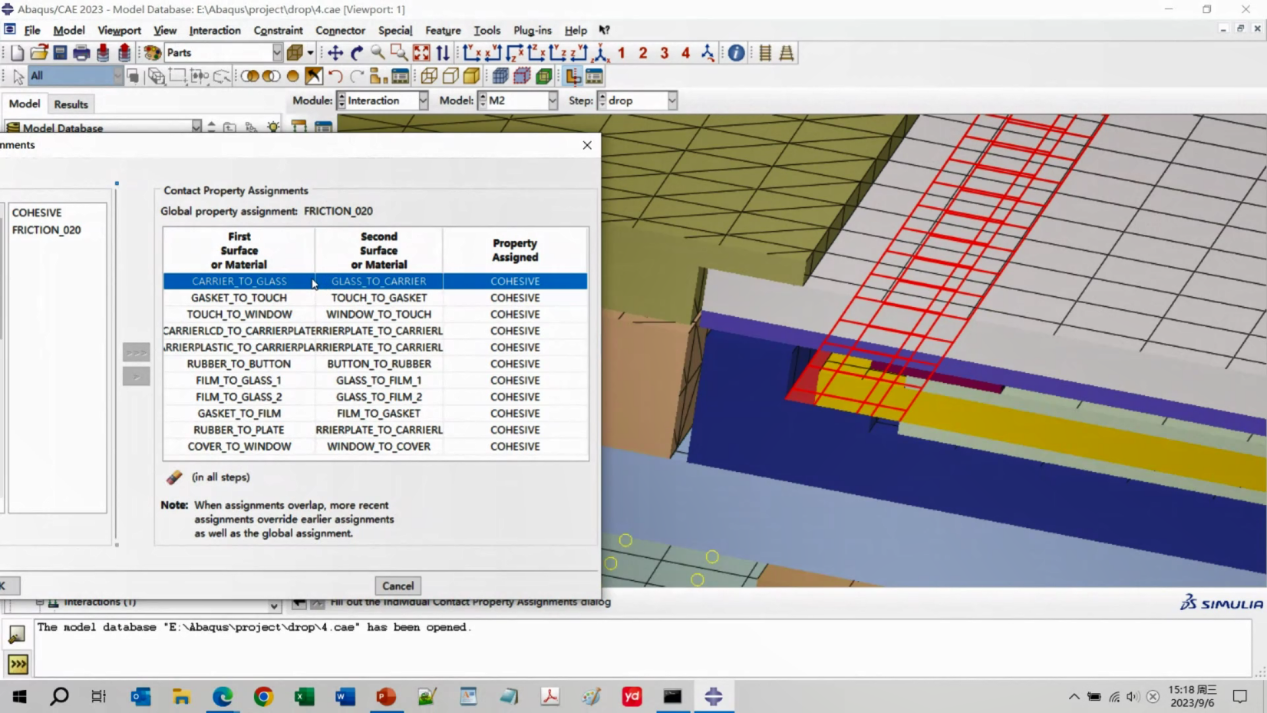Open the color code palette icon
1267x713 pixels.
pos(152,53)
